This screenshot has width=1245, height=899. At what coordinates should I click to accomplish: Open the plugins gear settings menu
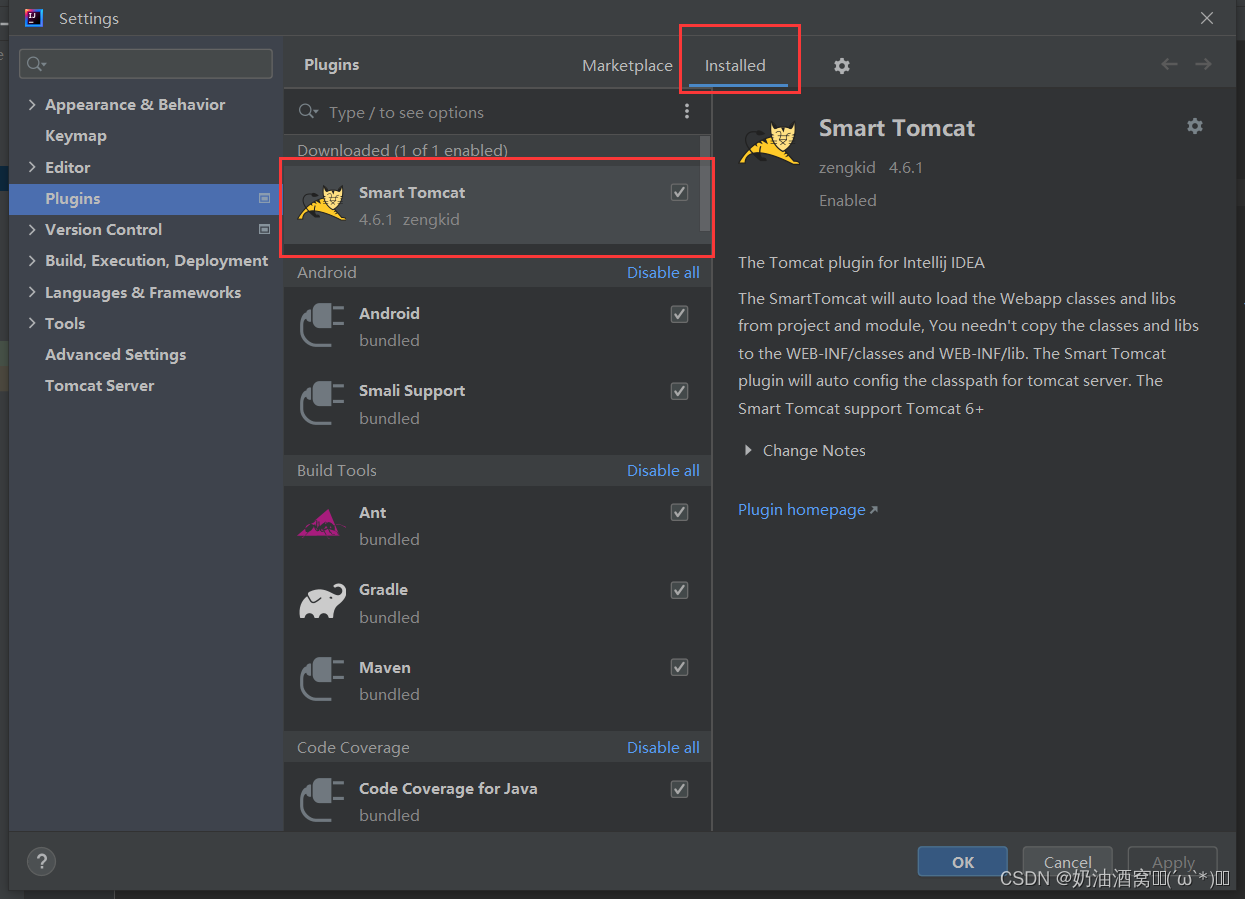click(x=842, y=66)
